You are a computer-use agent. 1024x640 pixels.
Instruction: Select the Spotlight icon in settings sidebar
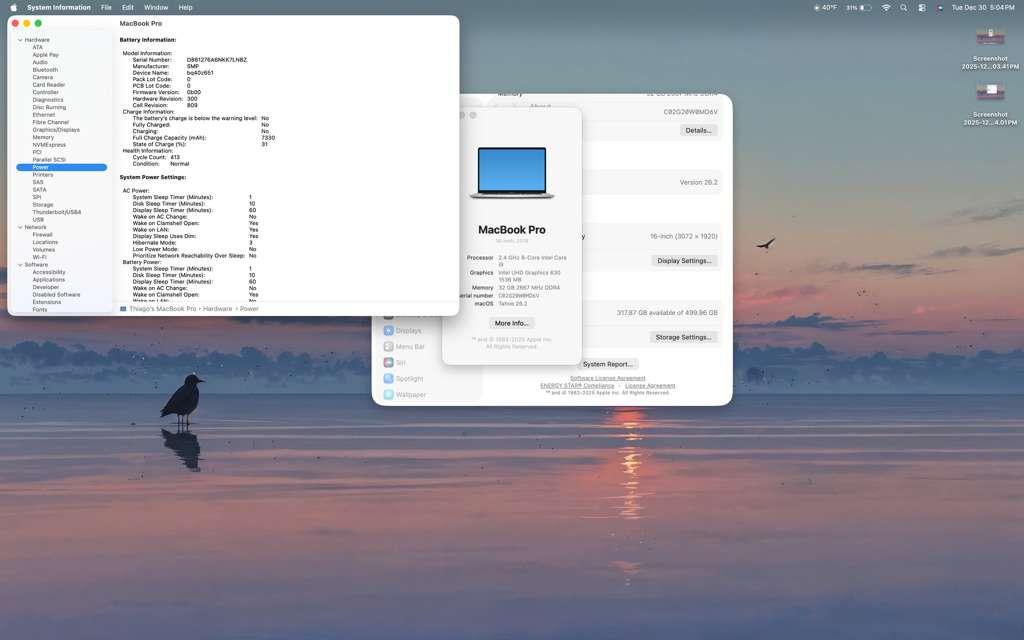[x=388, y=379]
